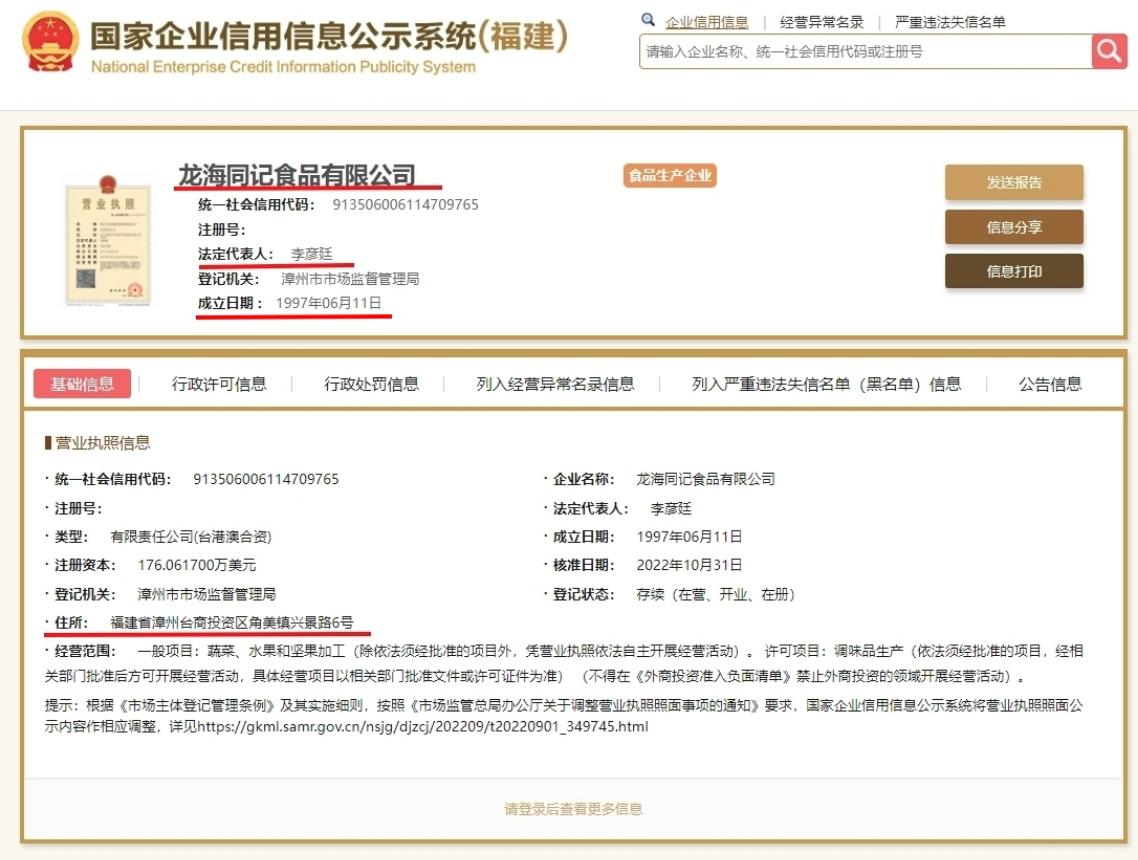Image resolution: width=1138 pixels, height=860 pixels.
Task: Open the 行政许可信息 tab
Action: coord(219,384)
